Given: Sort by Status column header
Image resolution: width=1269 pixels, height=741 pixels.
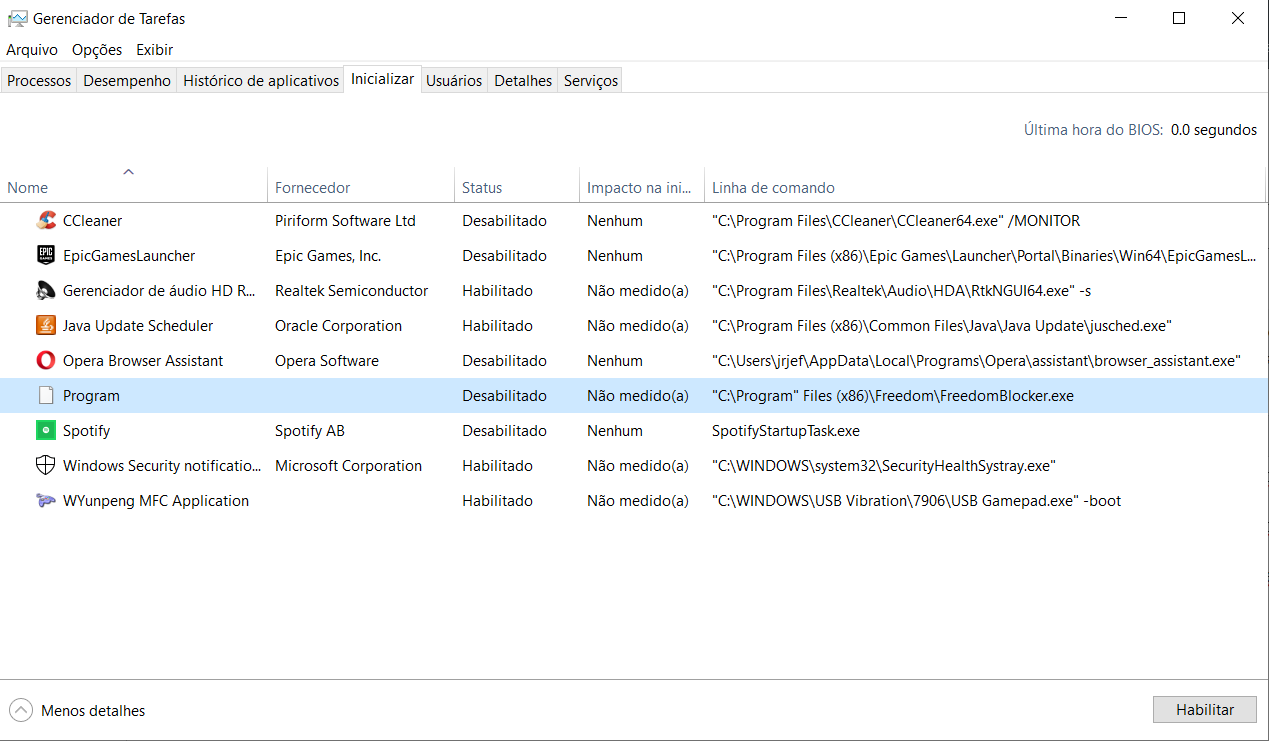Looking at the screenshot, I should point(482,188).
